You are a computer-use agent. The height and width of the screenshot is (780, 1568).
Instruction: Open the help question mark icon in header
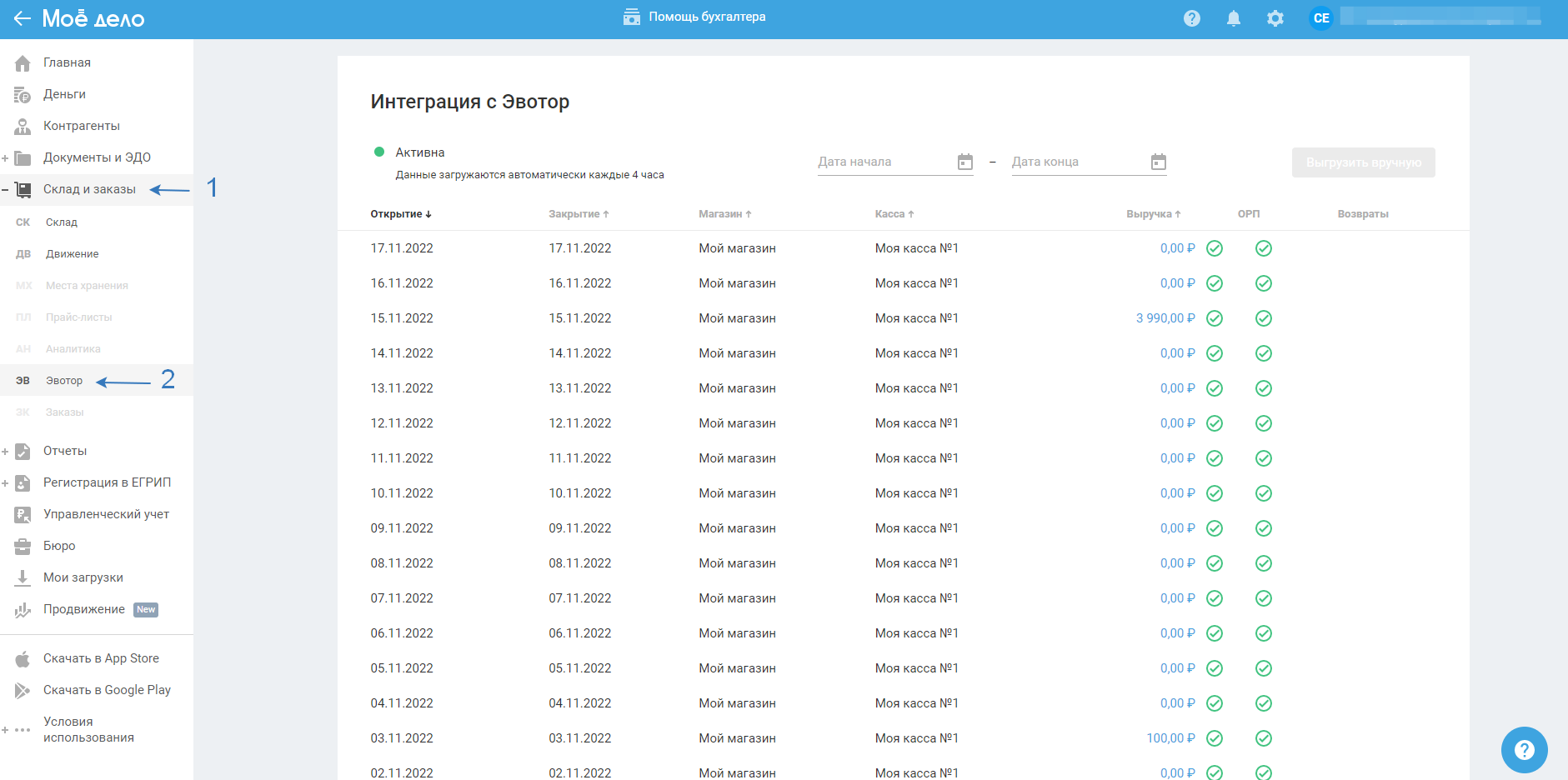coord(1191,18)
